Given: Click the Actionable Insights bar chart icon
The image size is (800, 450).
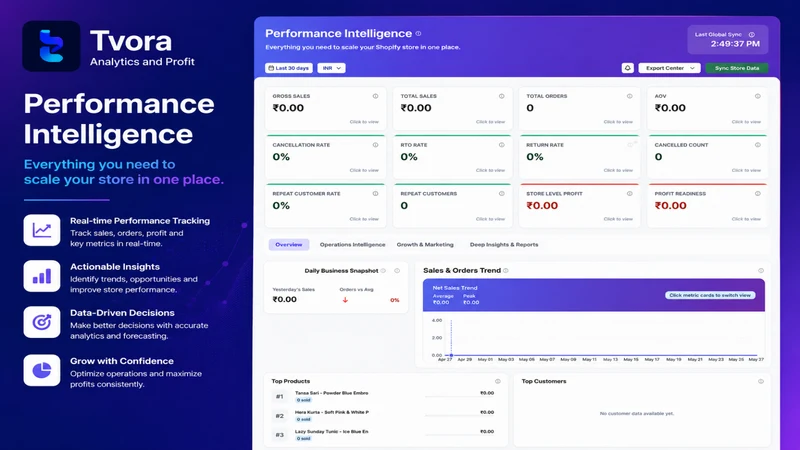Looking at the screenshot, I should point(42,276).
